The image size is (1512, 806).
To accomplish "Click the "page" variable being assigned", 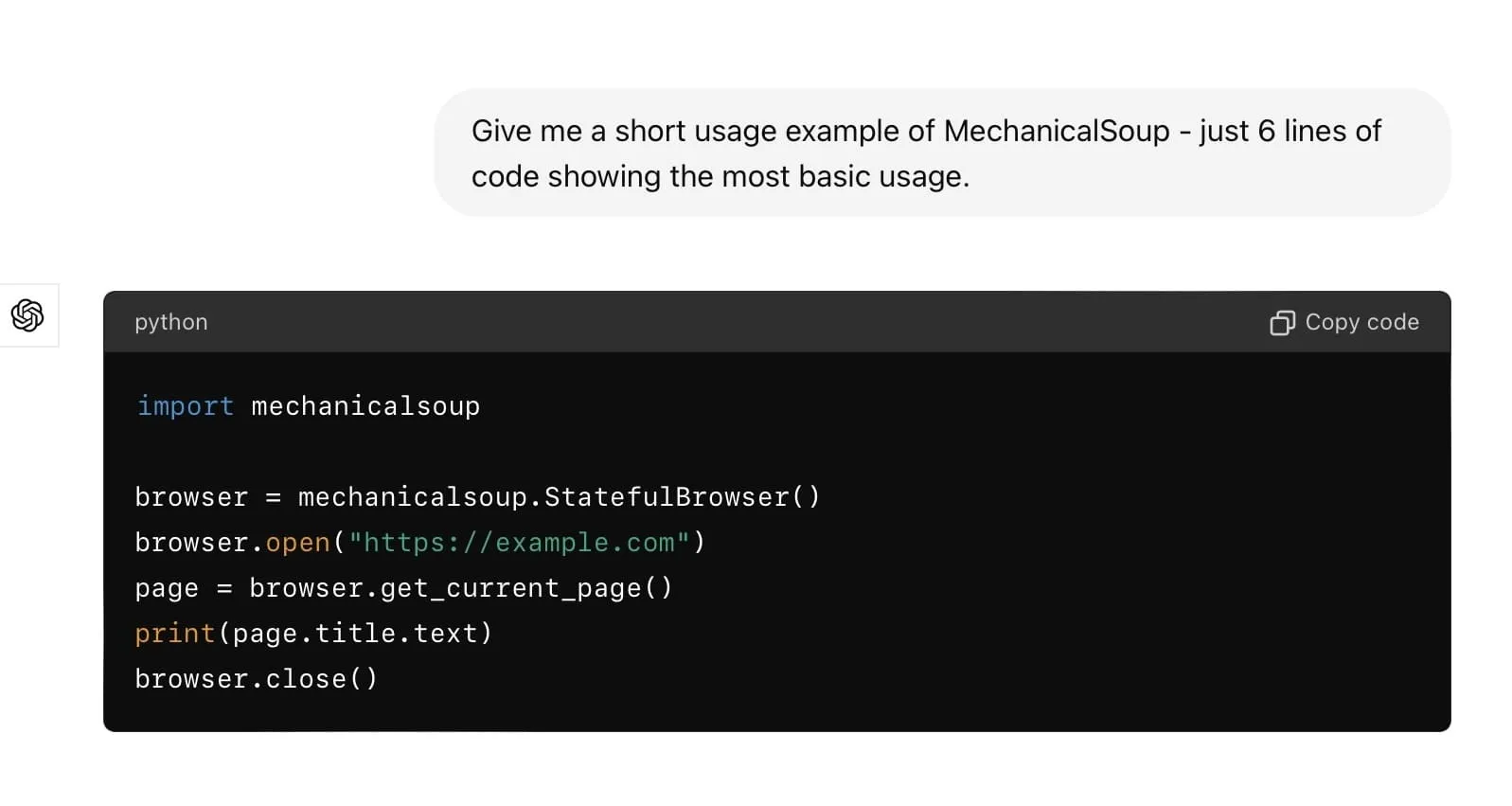I will (167, 588).
